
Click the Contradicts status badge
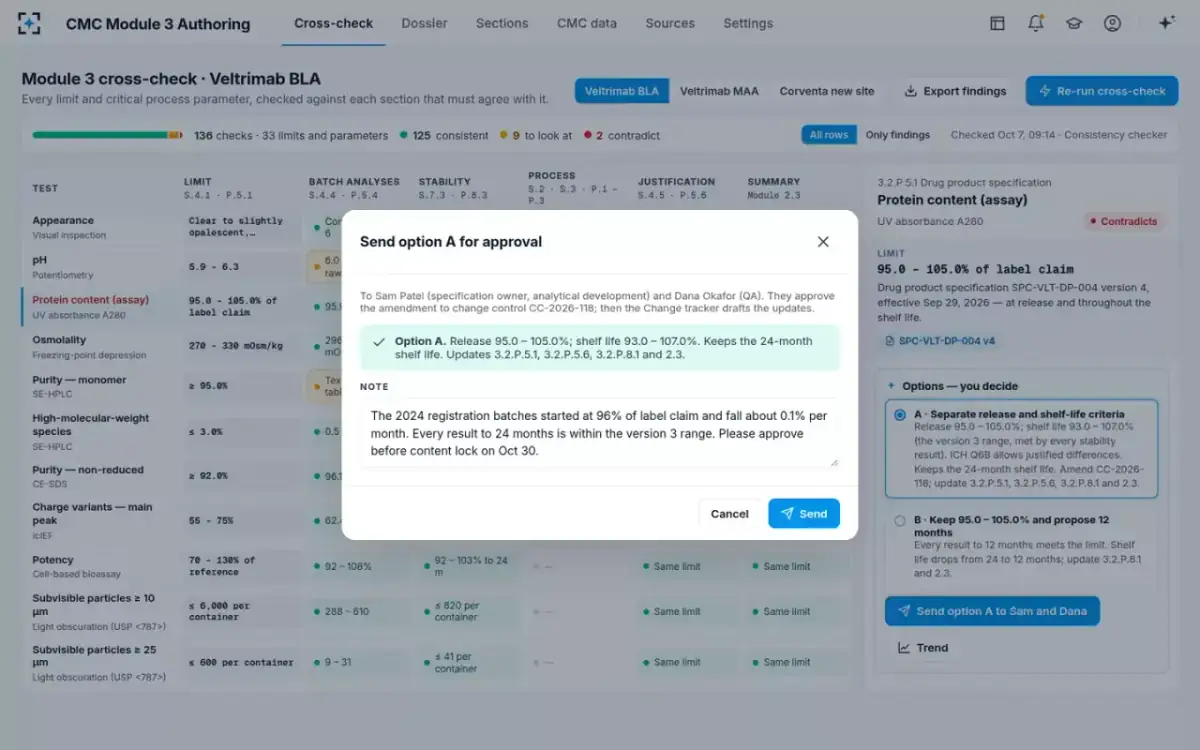(1124, 221)
